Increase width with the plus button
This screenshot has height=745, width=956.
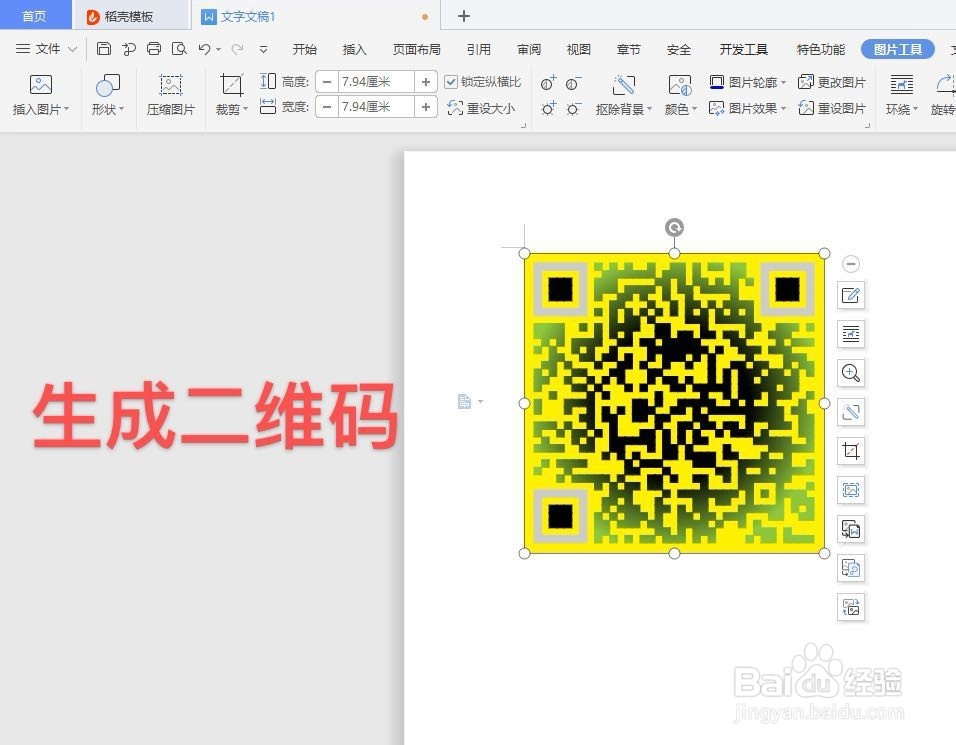pos(426,107)
